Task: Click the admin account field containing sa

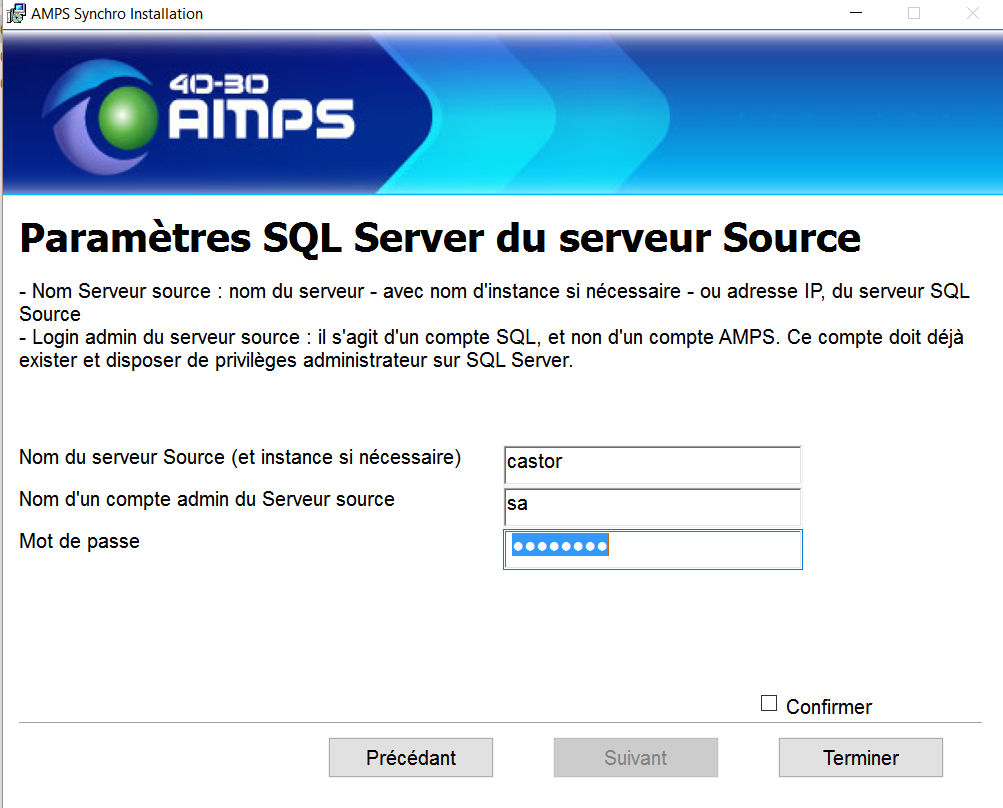Action: pos(652,506)
